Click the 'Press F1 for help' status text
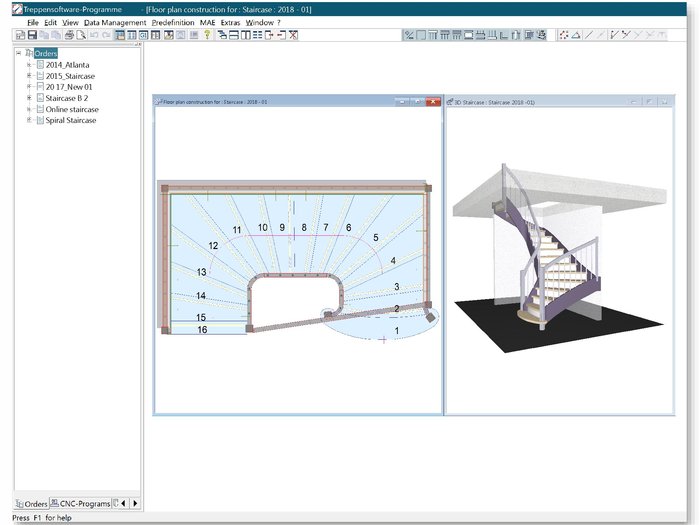The height and width of the screenshot is (525, 700). click(42, 518)
